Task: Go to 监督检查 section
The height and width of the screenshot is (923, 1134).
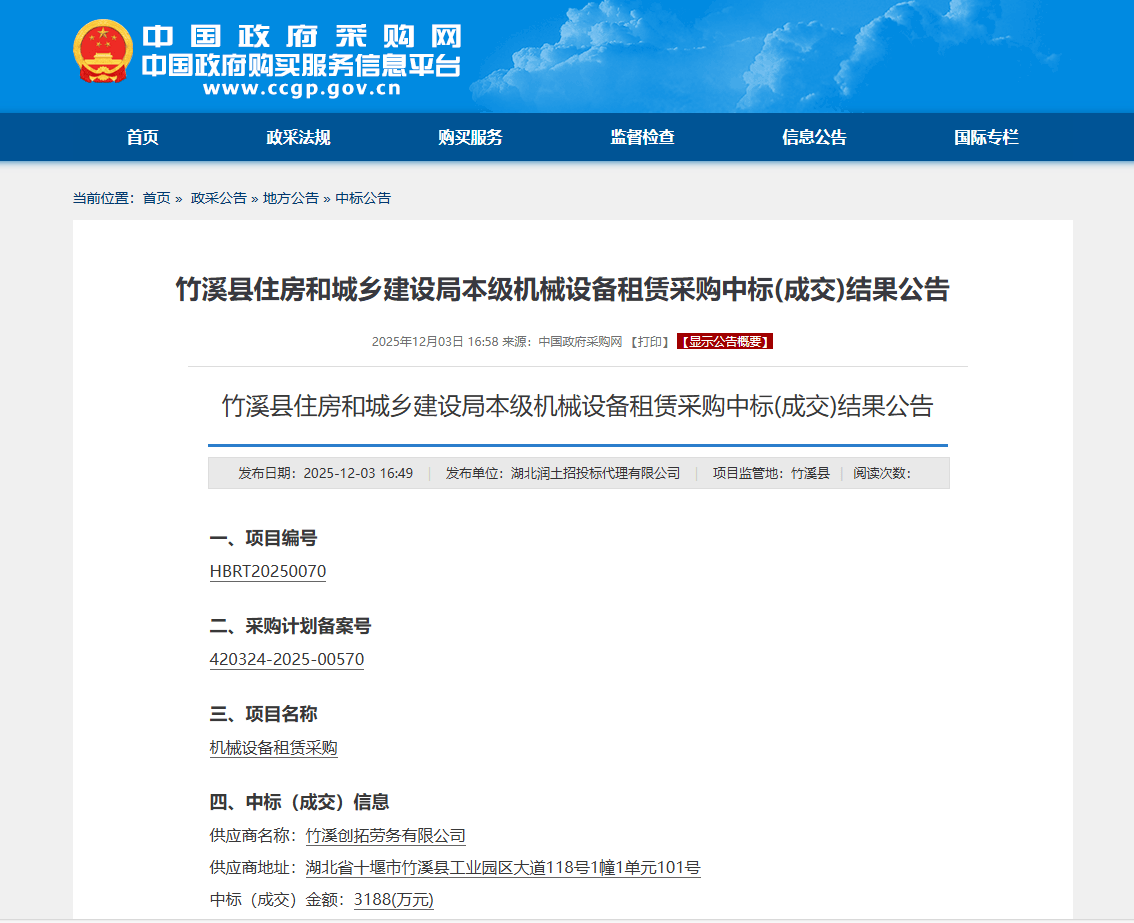Action: tap(642, 138)
